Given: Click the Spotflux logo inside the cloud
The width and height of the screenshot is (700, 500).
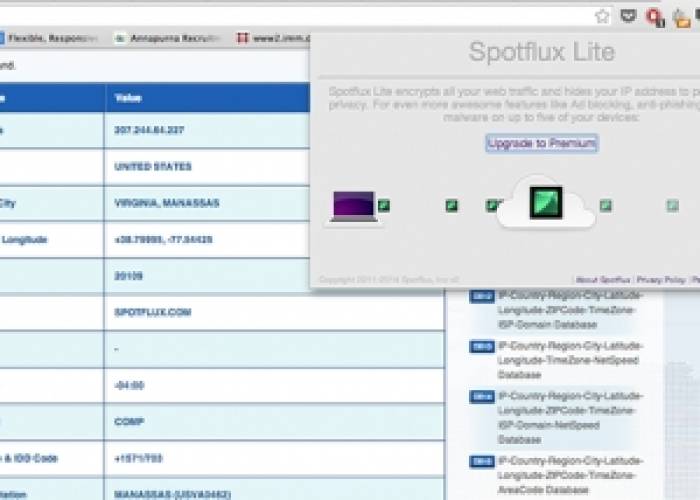Looking at the screenshot, I should [546, 202].
